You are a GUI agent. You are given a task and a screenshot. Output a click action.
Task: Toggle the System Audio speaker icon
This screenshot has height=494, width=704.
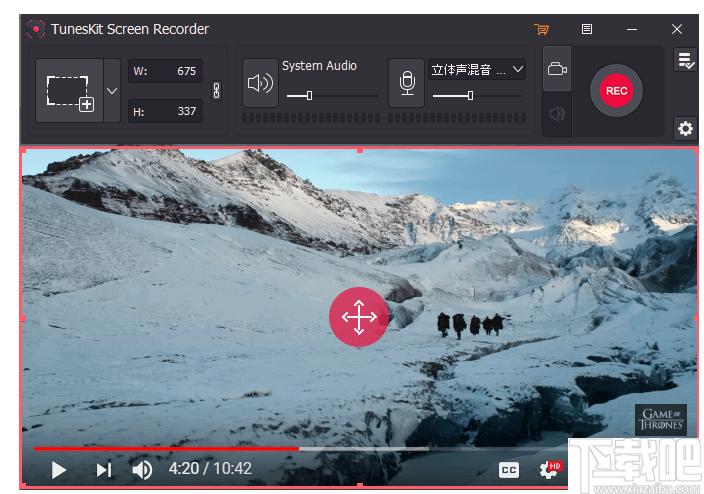tap(260, 83)
